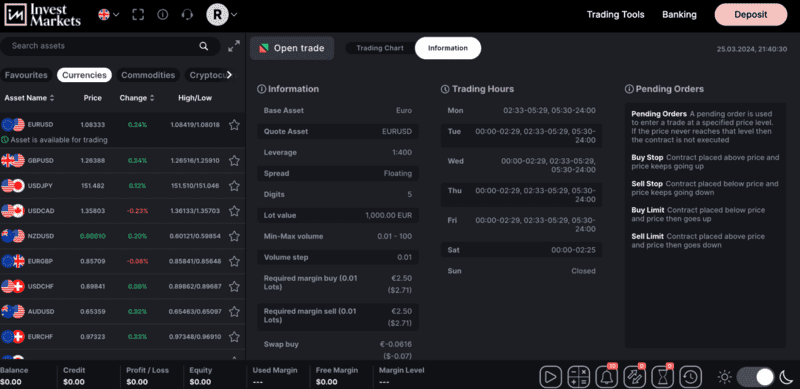Select the EURCHF asset row
The image size is (800, 389).
coord(122,336)
